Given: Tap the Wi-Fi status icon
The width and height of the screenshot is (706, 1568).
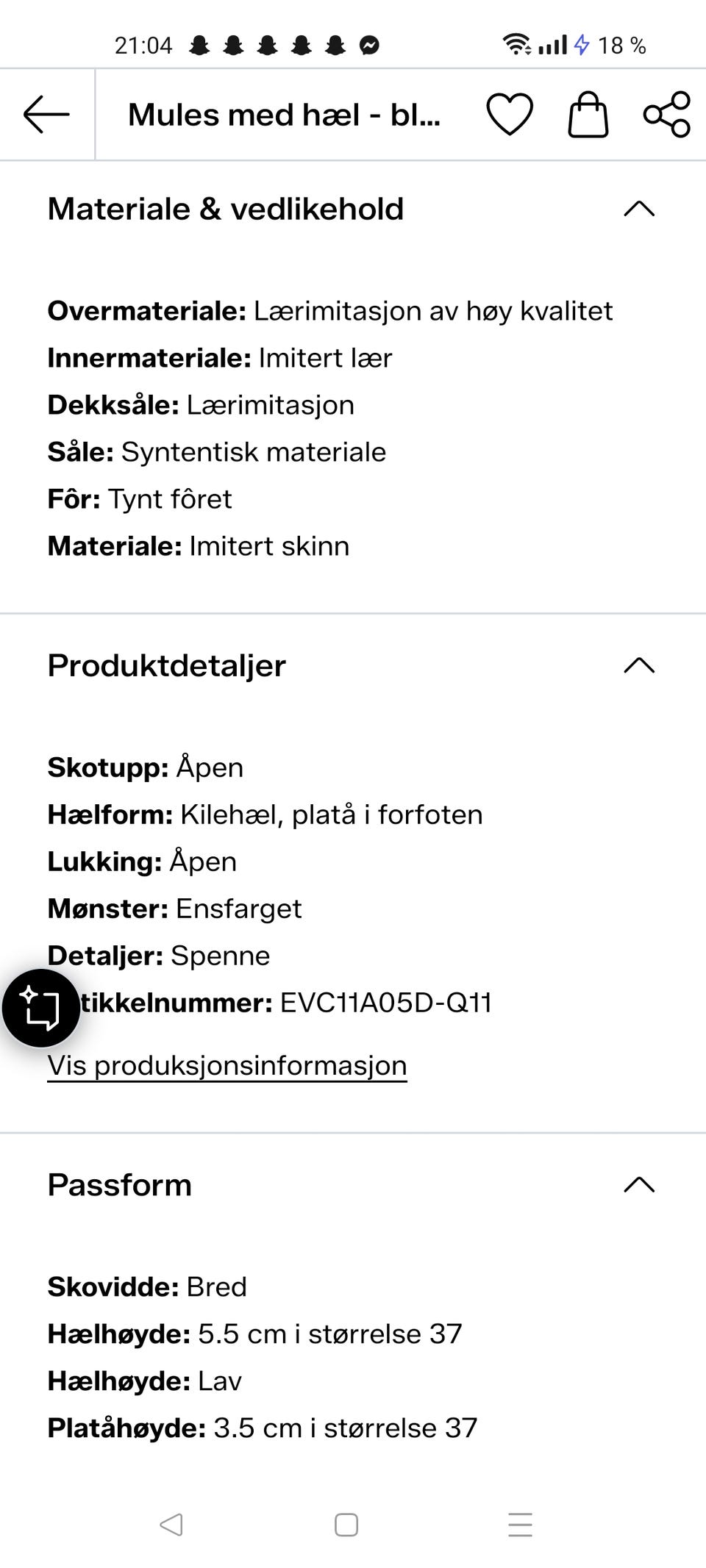Looking at the screenshot, I should pos(517,45).
